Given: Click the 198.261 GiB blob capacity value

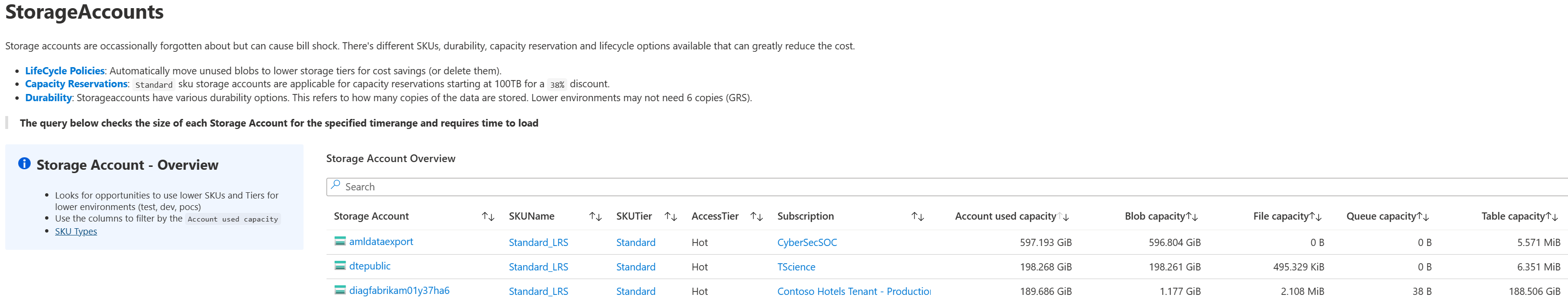Looking at the screenshot, I should pos(1175,267).
